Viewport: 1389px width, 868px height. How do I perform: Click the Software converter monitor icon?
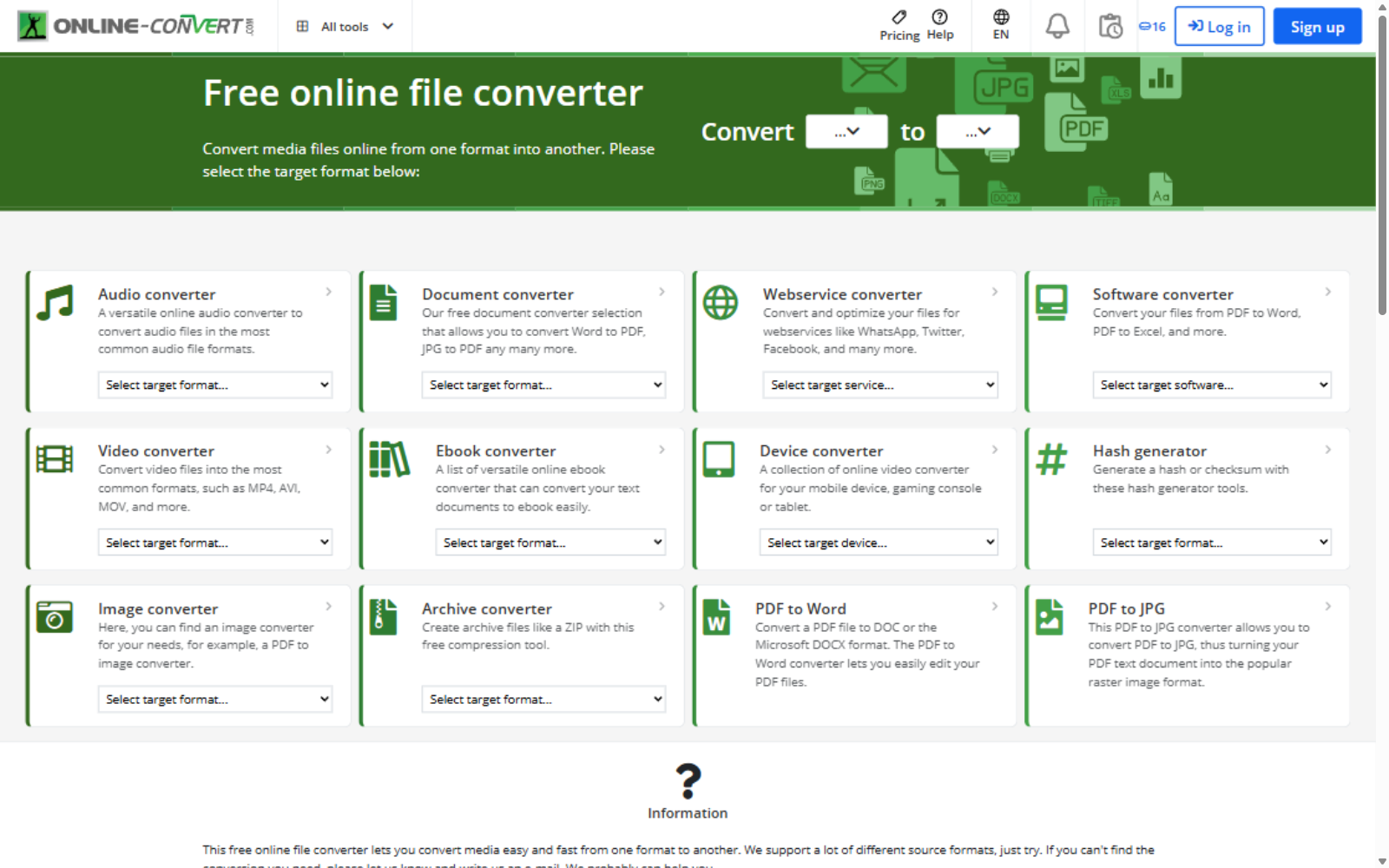[x=1051, y=303]
